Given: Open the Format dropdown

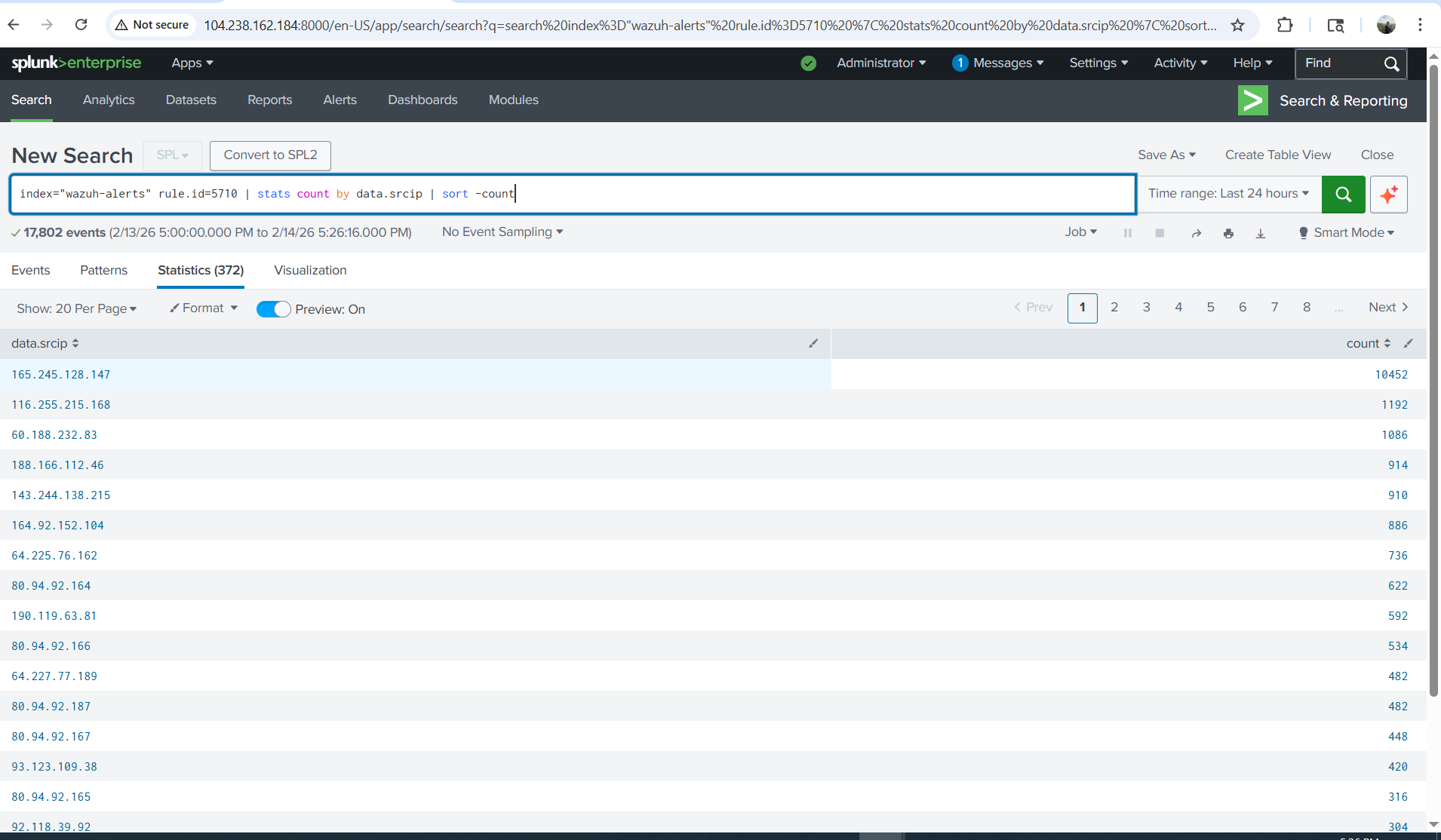Looking at the screenshot, I should (x=204, y=308).
